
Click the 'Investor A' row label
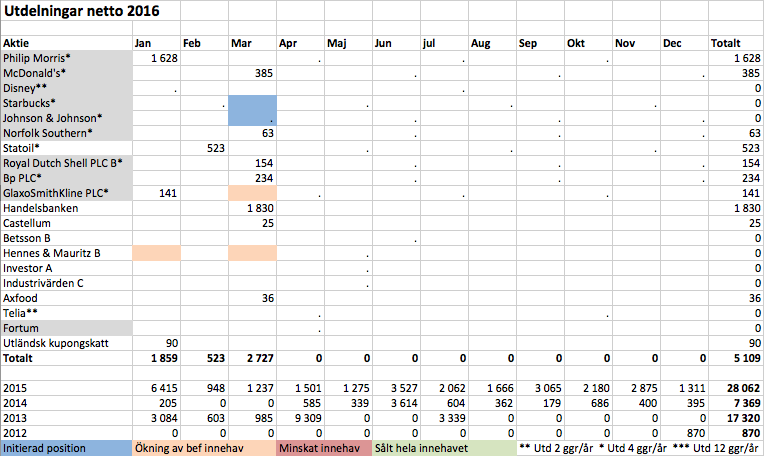coord(66,268)
